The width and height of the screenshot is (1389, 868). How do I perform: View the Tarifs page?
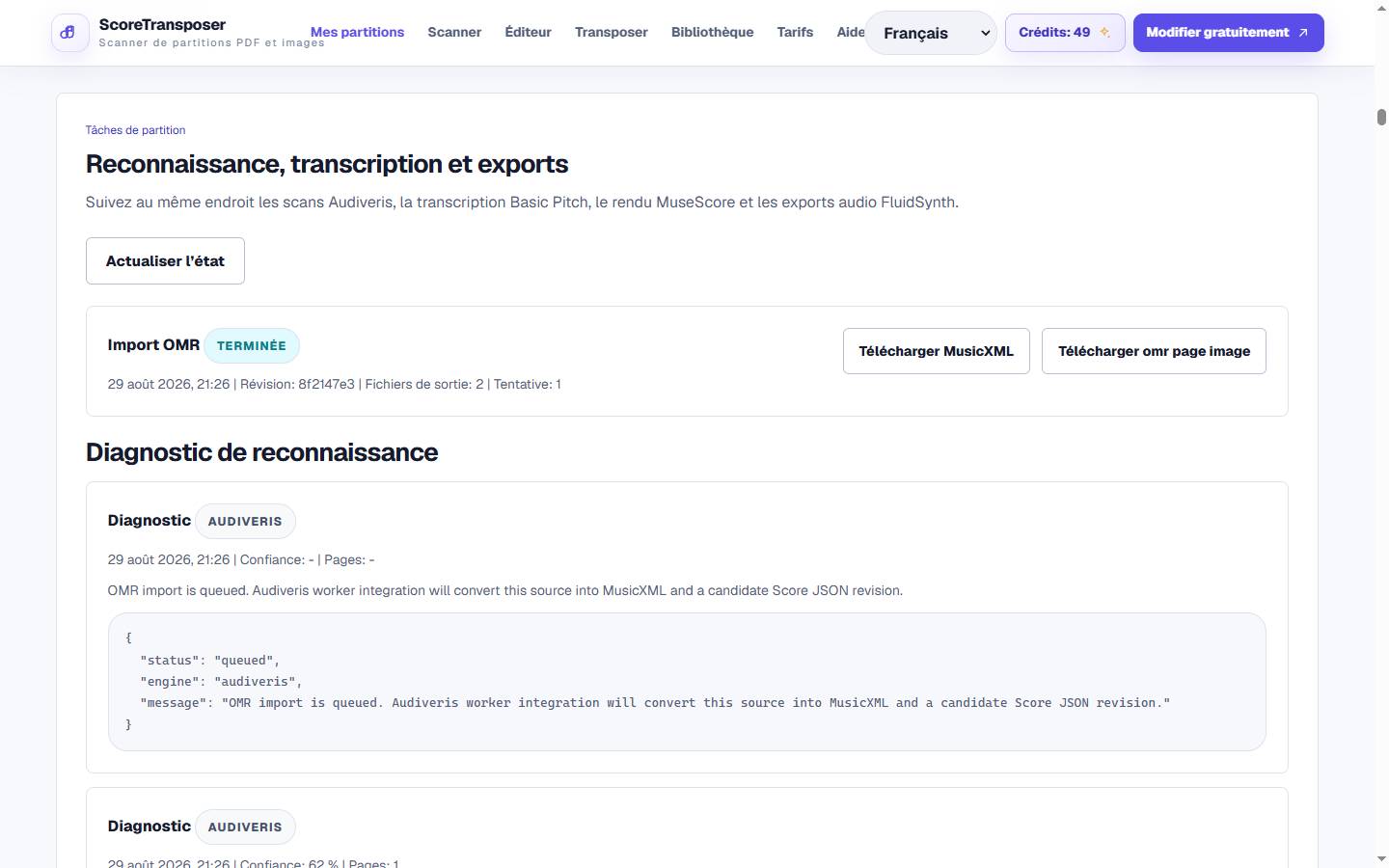coord(795,32)
